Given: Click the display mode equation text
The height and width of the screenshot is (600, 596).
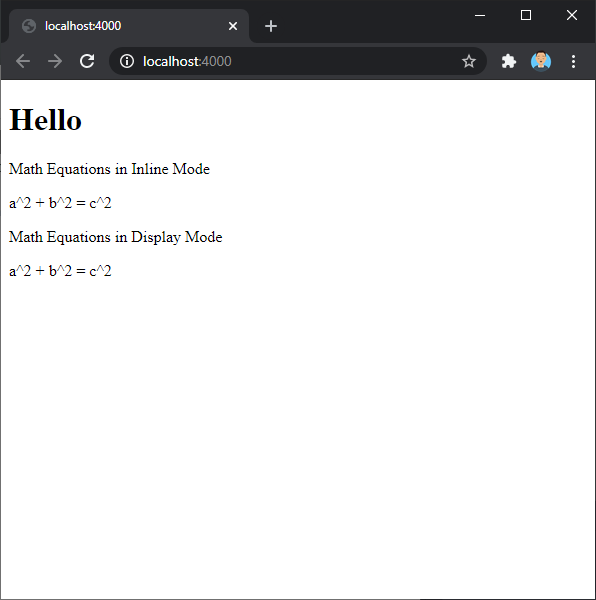Looking at the screenshot, I should pos(60,271).
